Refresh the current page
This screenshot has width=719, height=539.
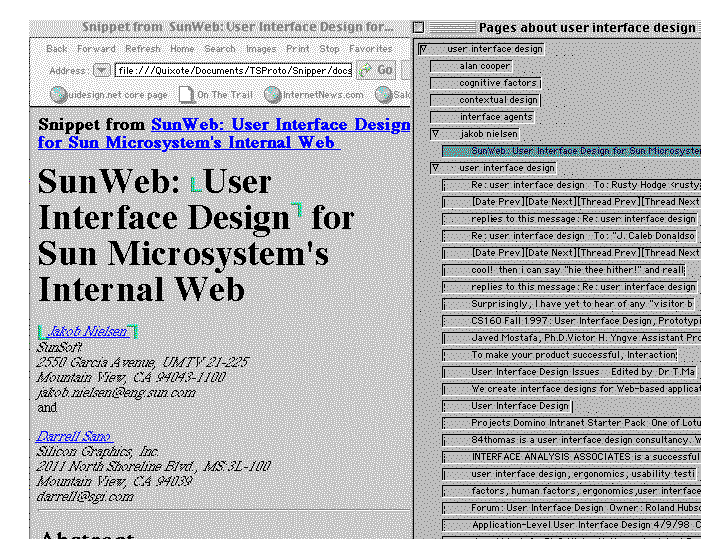click(x=143, y=49)
